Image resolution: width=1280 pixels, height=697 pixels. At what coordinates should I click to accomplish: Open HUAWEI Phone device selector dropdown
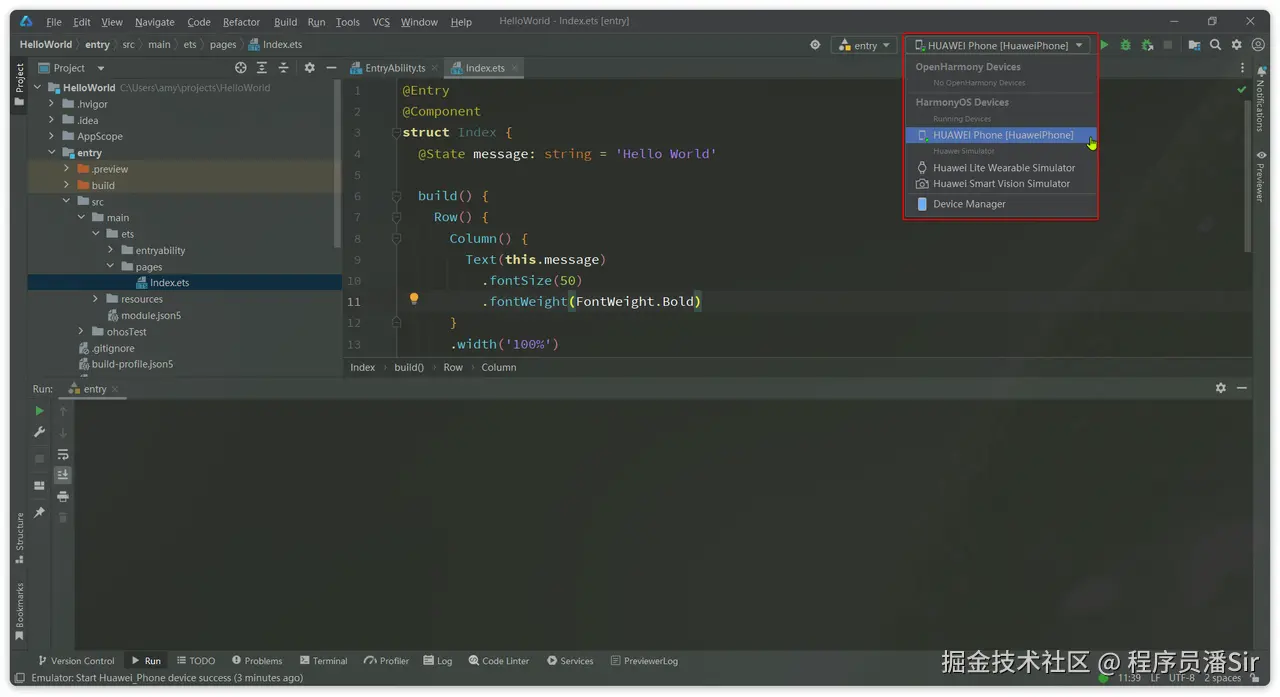pyautogui.click(x=999, y=45)
